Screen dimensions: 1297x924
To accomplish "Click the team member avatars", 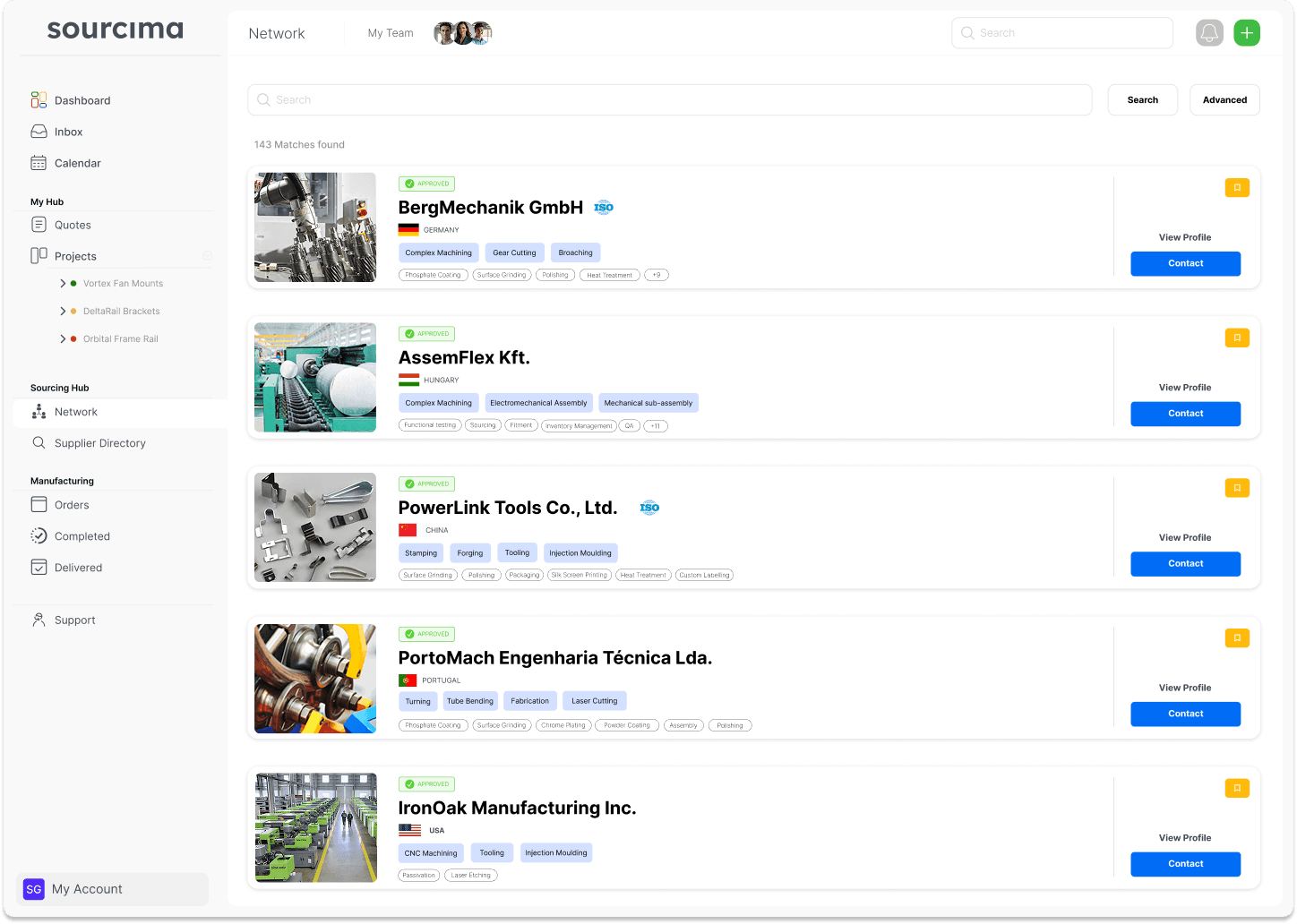I will coord(463,33).
